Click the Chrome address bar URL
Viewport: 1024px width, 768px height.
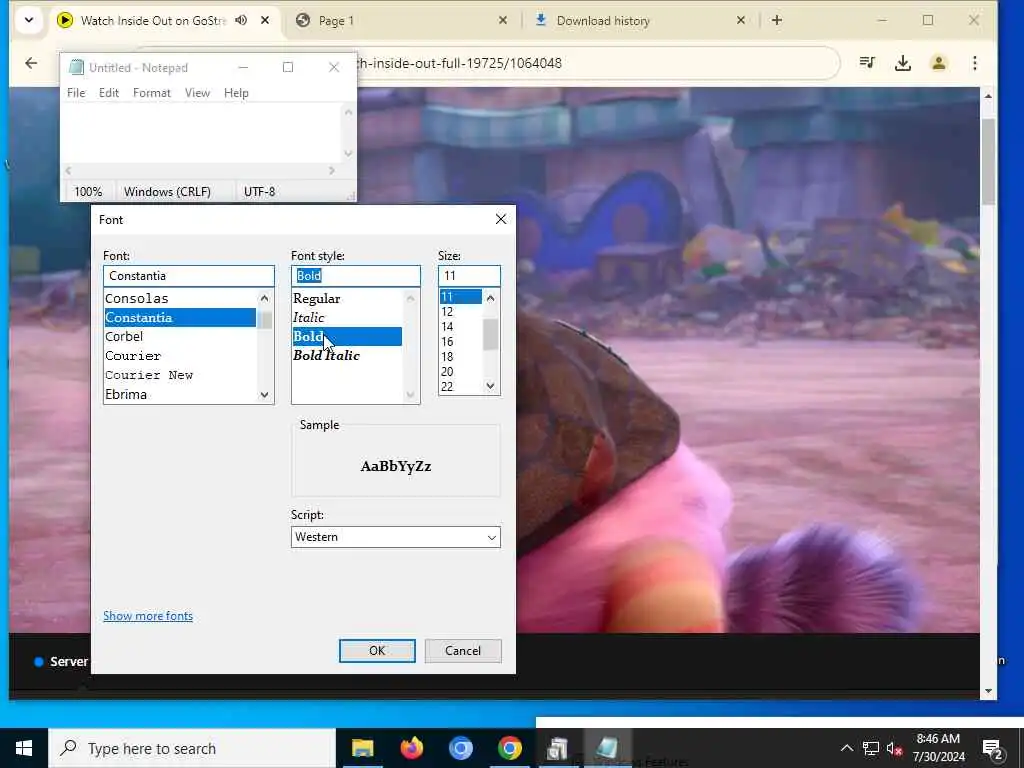pyautogui.click(x=459, y=63)
